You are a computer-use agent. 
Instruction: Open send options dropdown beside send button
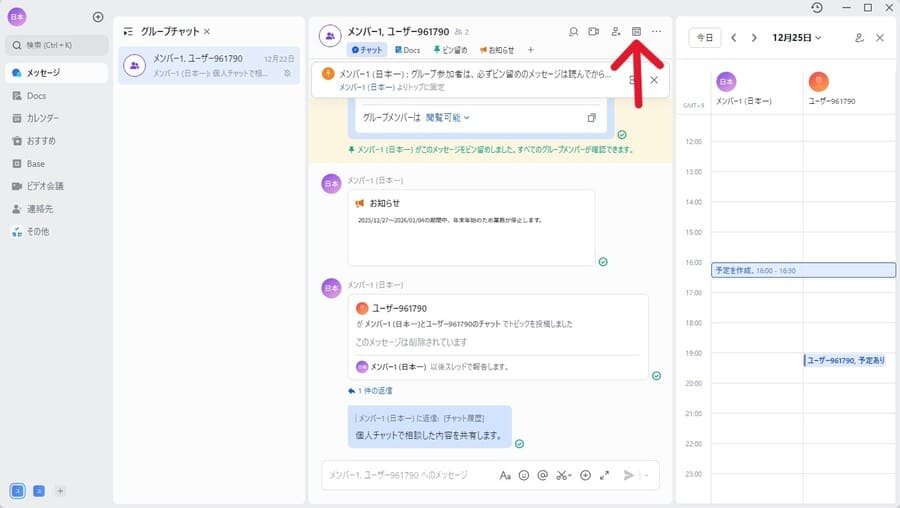pyautogui.click(x=647, y=475)
